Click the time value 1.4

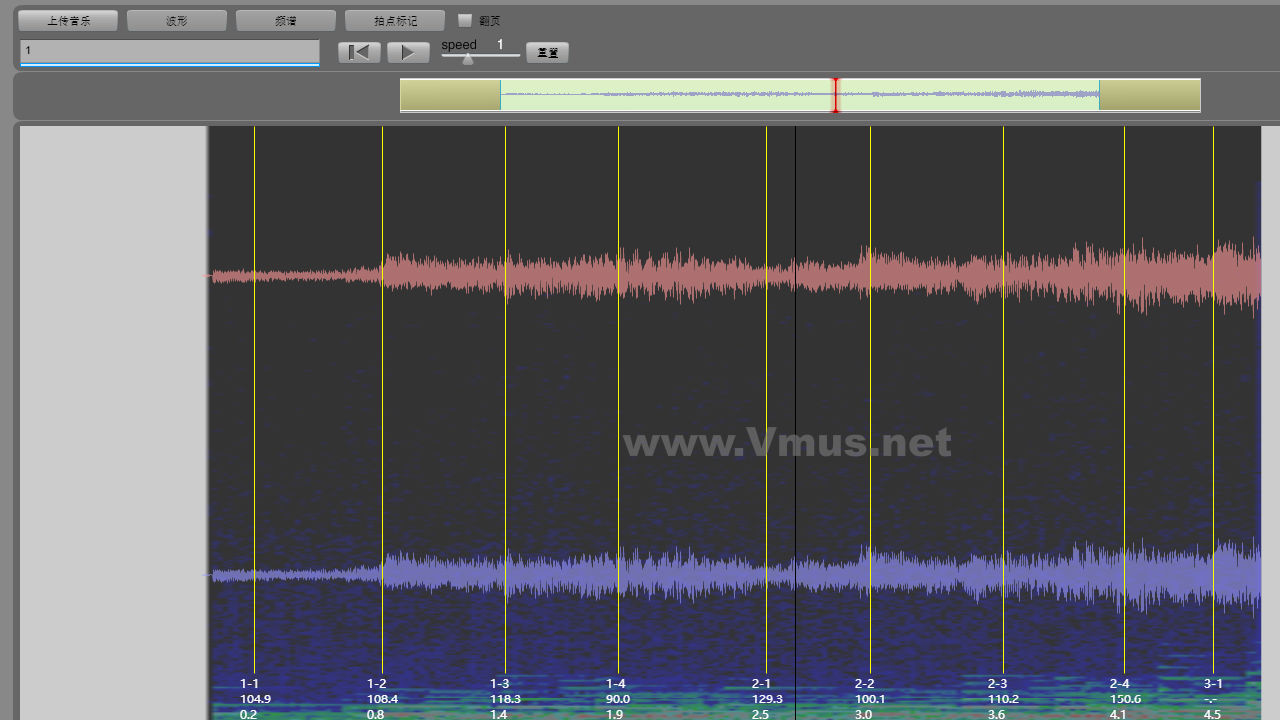[498, 714]
